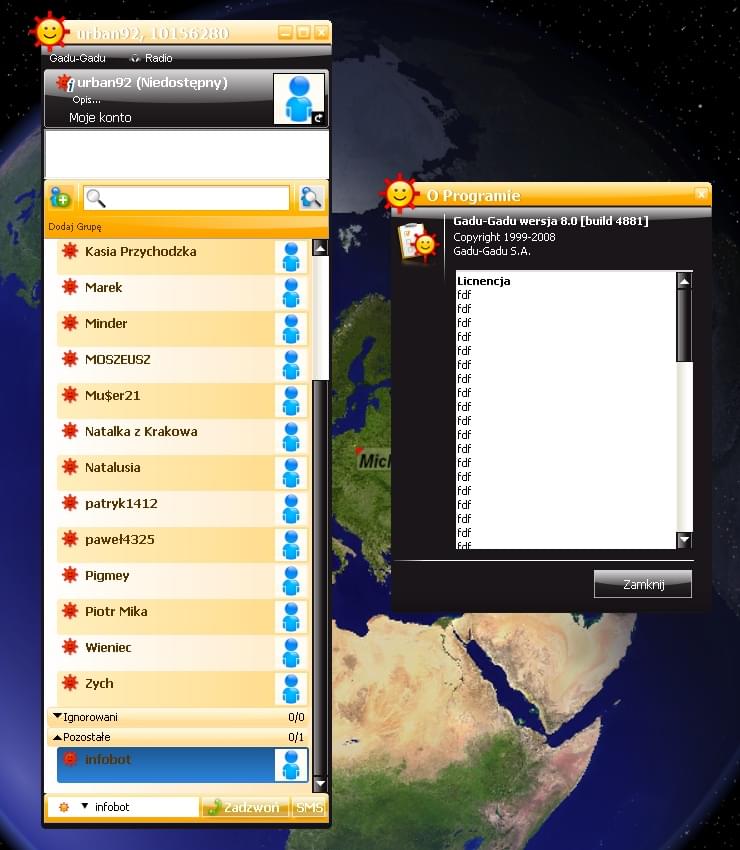Click the red status icon beside infobot
Screen dimensions: 740x850
(x=70, y=759)
